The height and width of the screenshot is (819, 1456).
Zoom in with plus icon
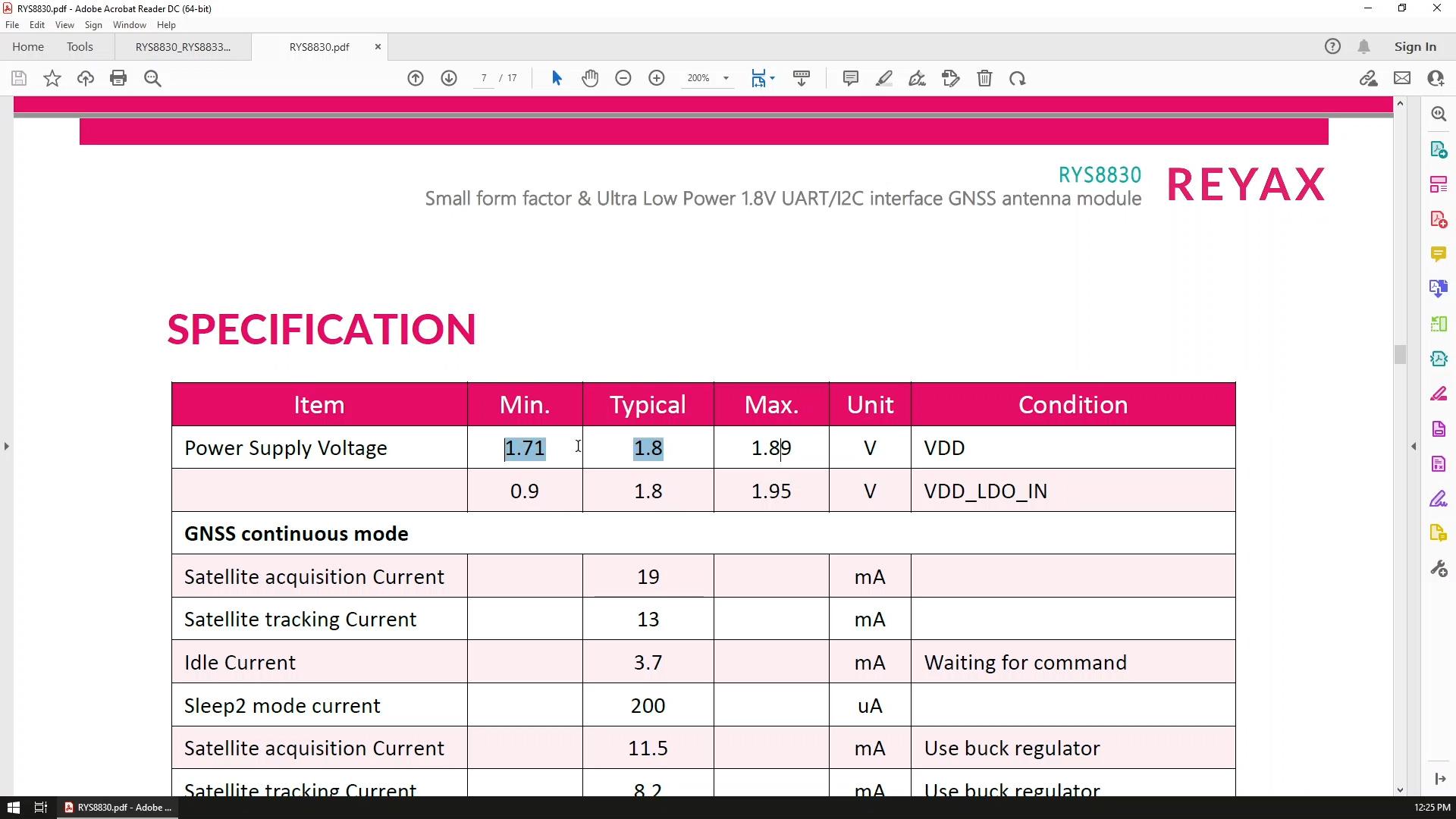pos(657,78)
